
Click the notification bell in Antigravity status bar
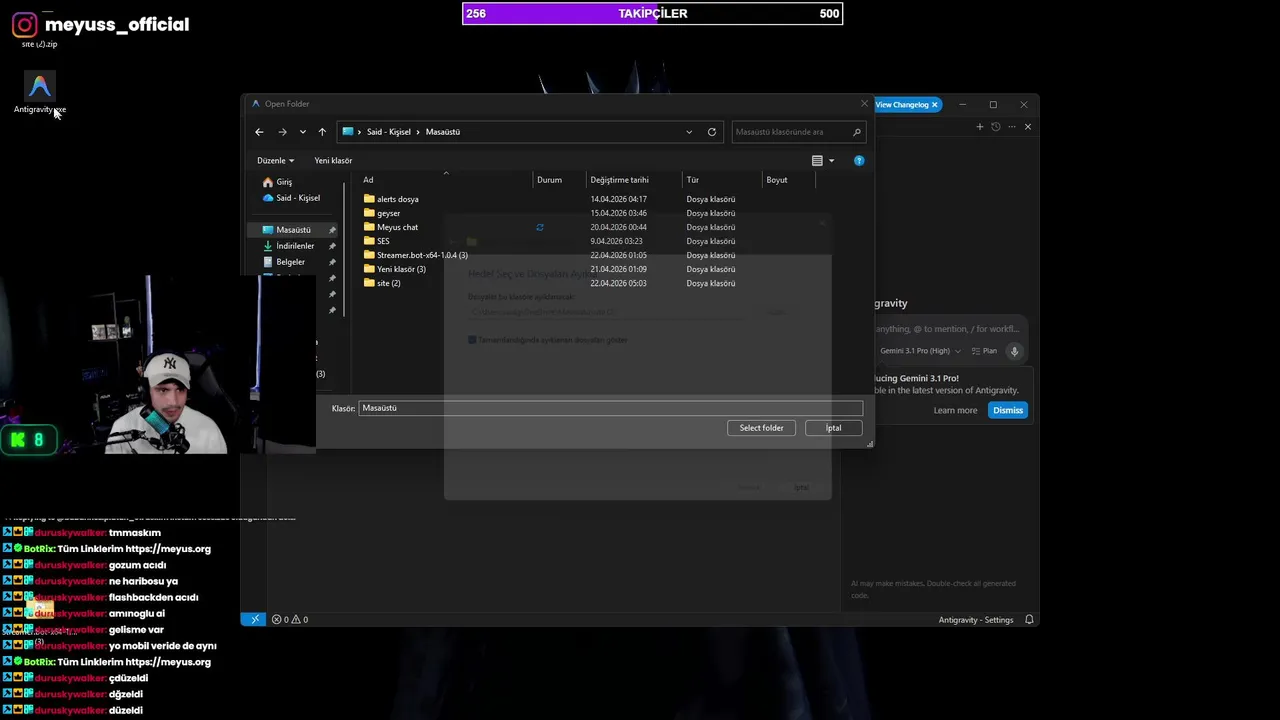point(1027,620)
